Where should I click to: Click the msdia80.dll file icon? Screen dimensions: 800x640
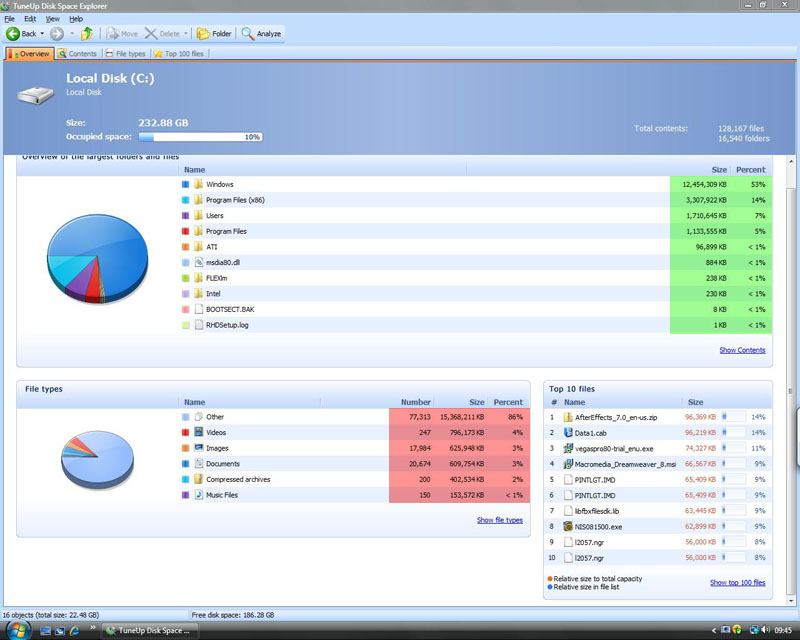coord(198,262)
